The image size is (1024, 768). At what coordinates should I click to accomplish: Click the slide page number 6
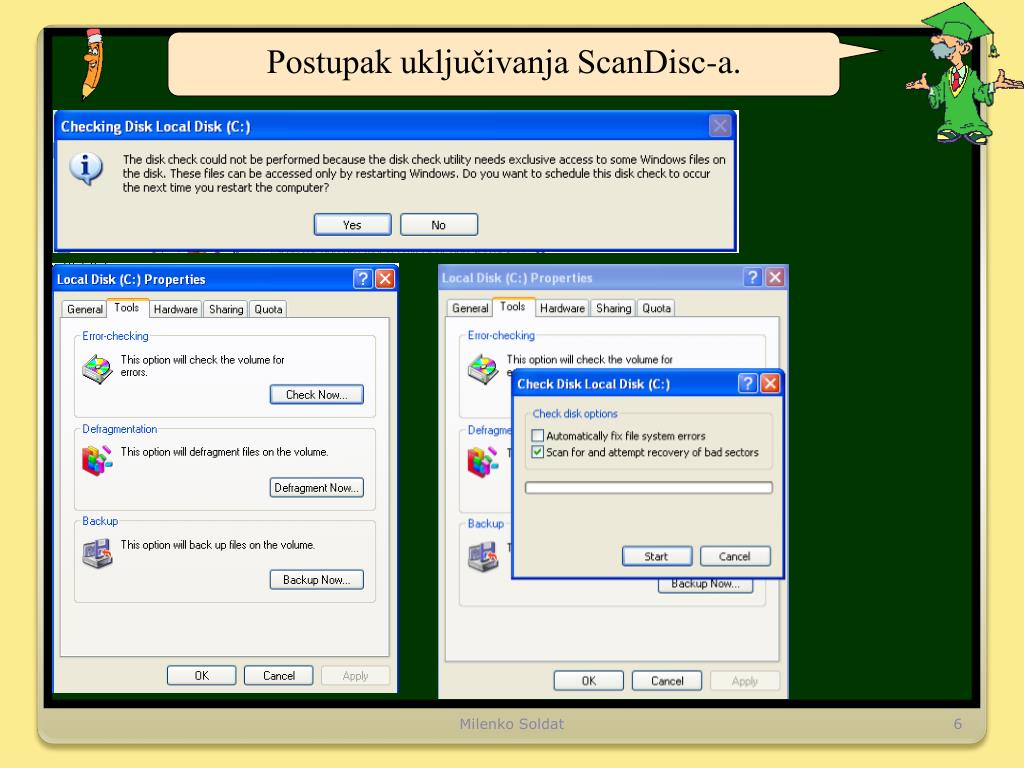click(x=957, y=724)
